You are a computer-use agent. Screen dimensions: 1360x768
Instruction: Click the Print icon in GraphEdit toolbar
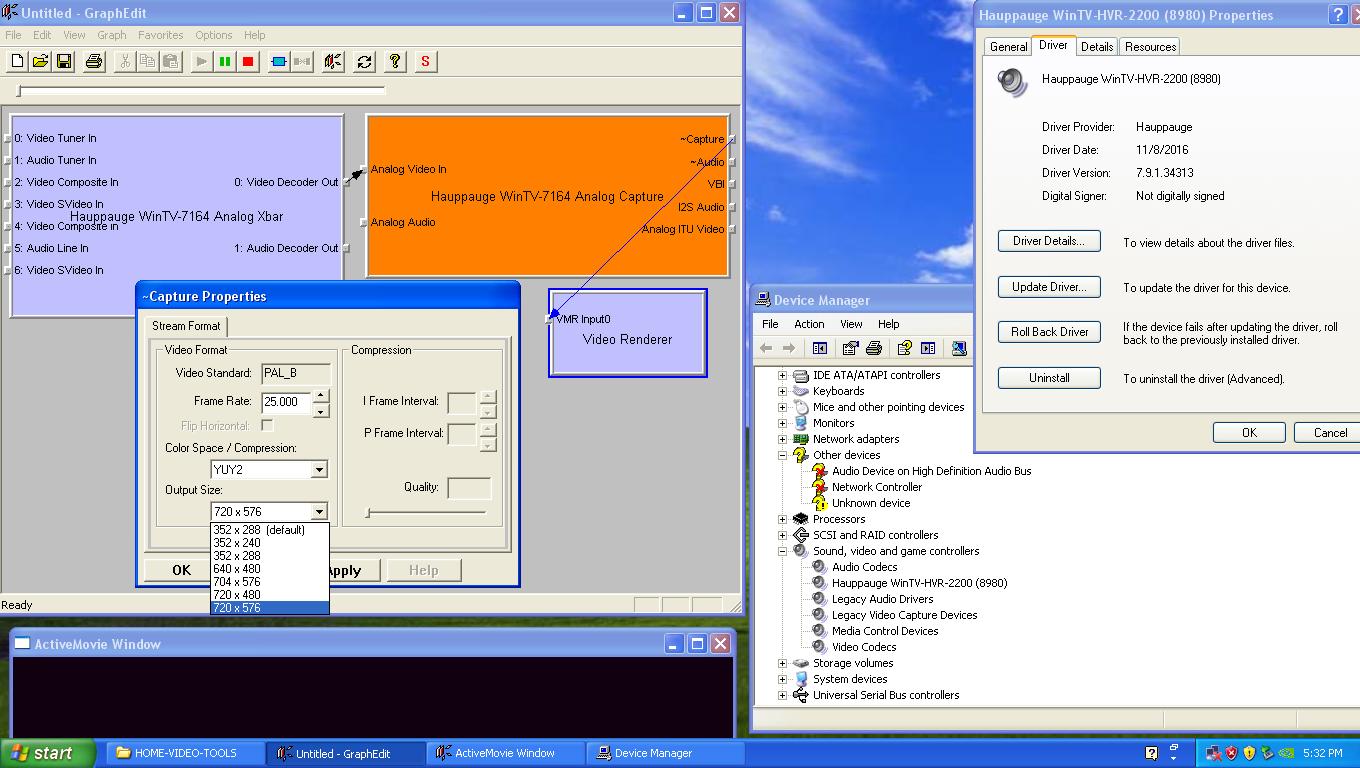coord(94,62)
